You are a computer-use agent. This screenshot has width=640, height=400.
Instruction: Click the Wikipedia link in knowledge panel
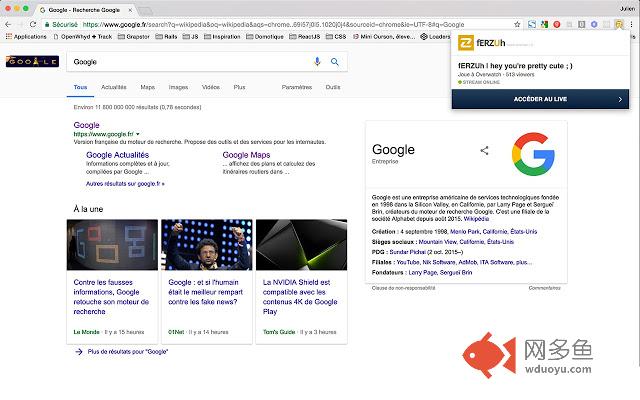point(476,219)
